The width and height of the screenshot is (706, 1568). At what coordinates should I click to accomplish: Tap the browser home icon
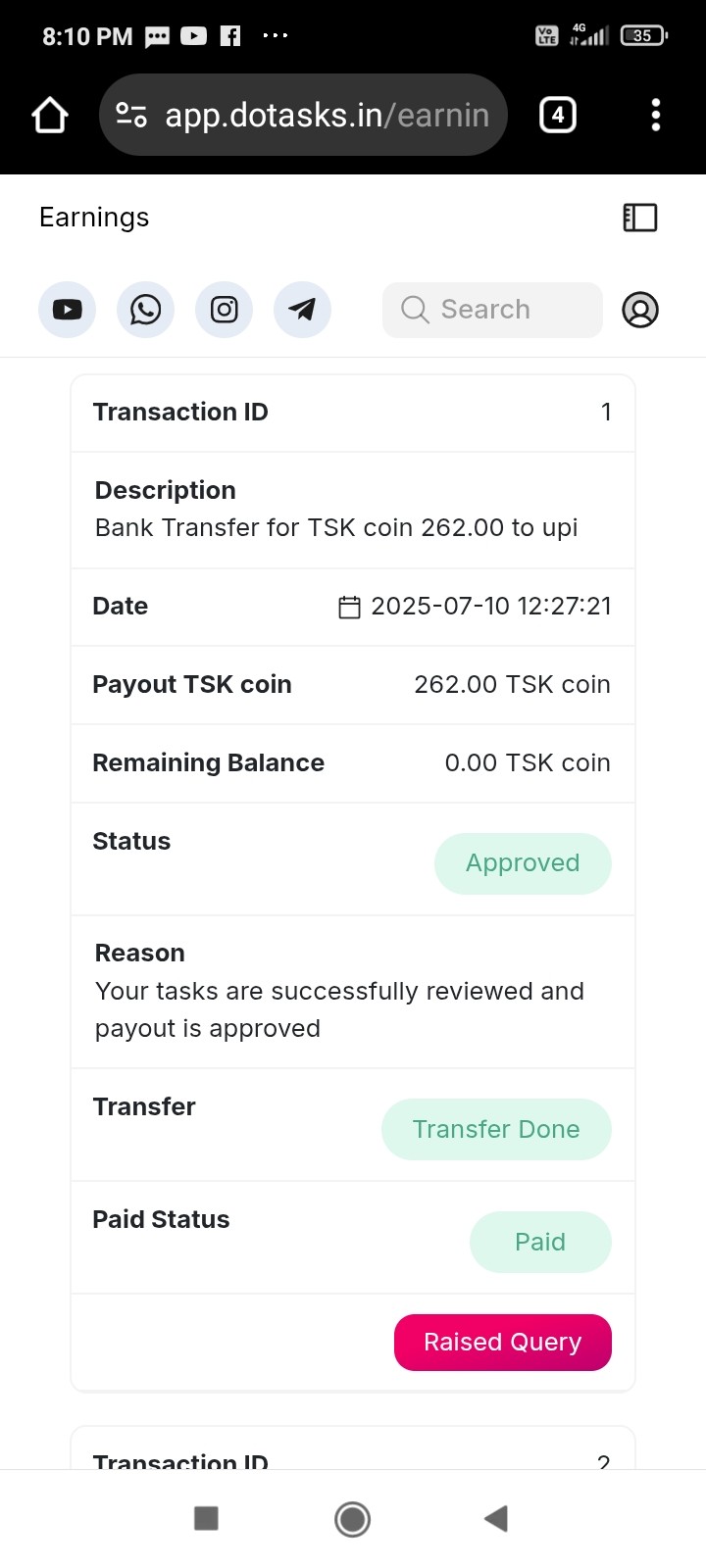(50, 116)
